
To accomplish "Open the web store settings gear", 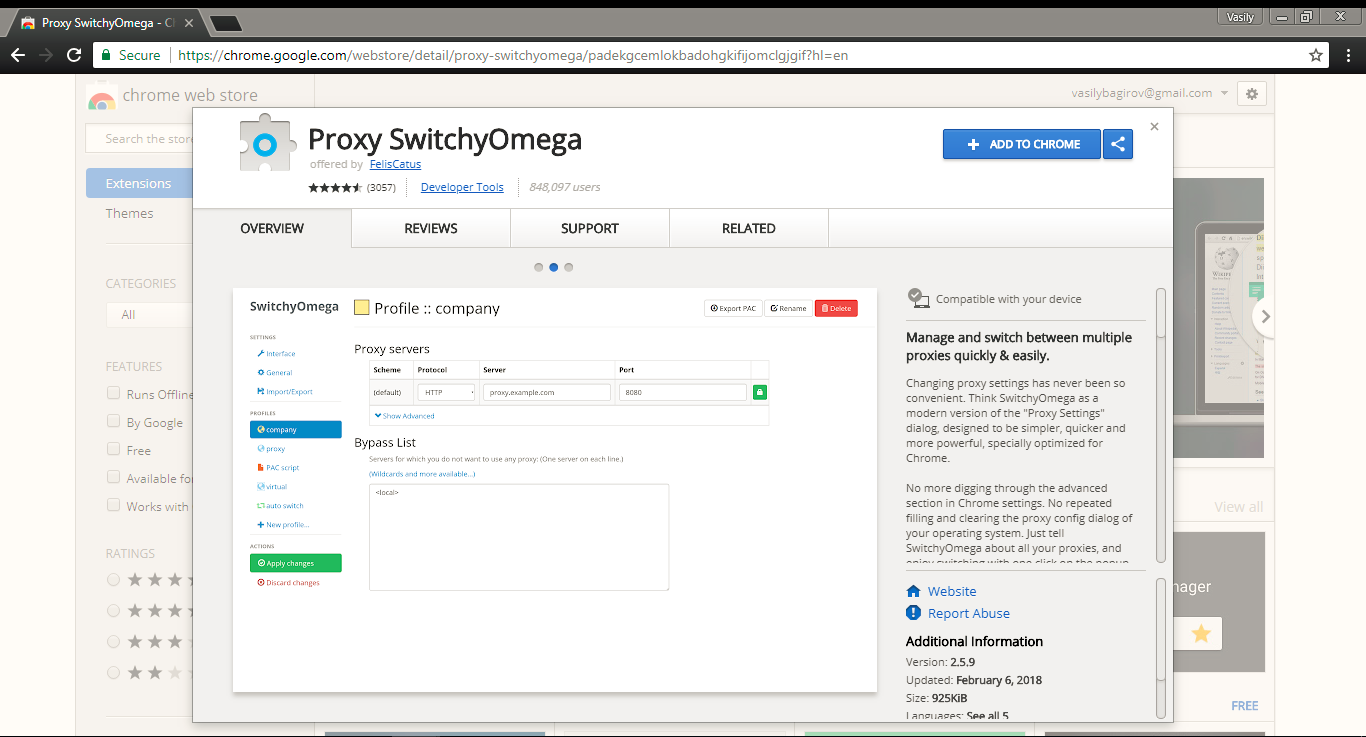I will pos(1251,93).
